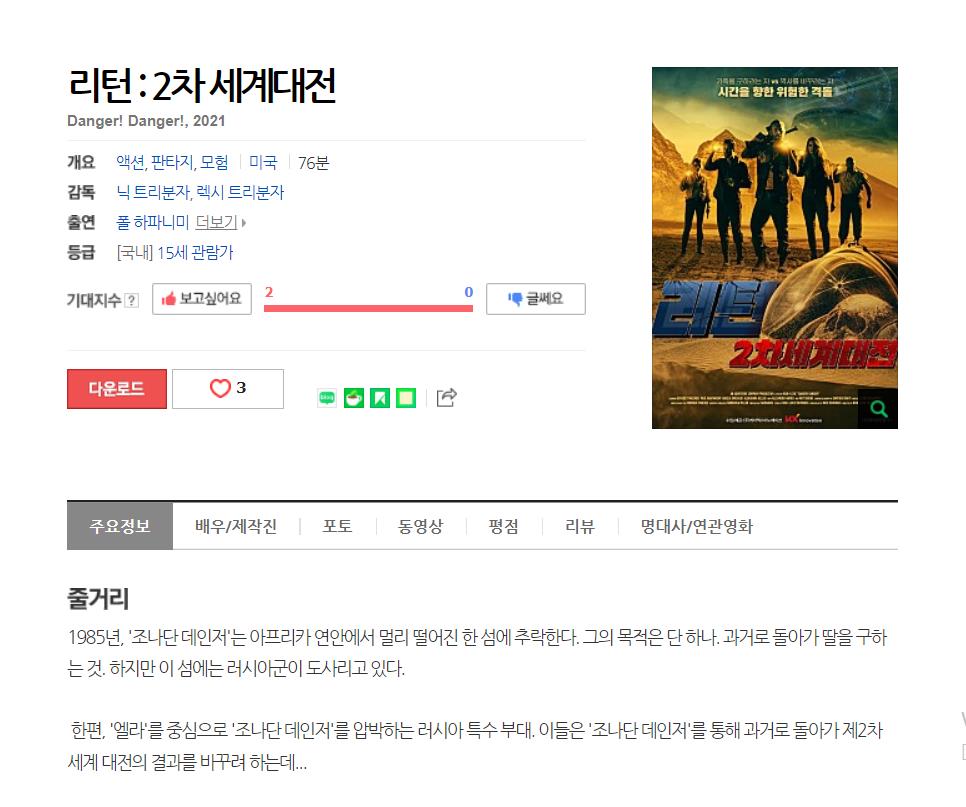The width and height of the screenshot is (966, 807).
Task: Open the external share arrow icon
Action: pos(447,397)
